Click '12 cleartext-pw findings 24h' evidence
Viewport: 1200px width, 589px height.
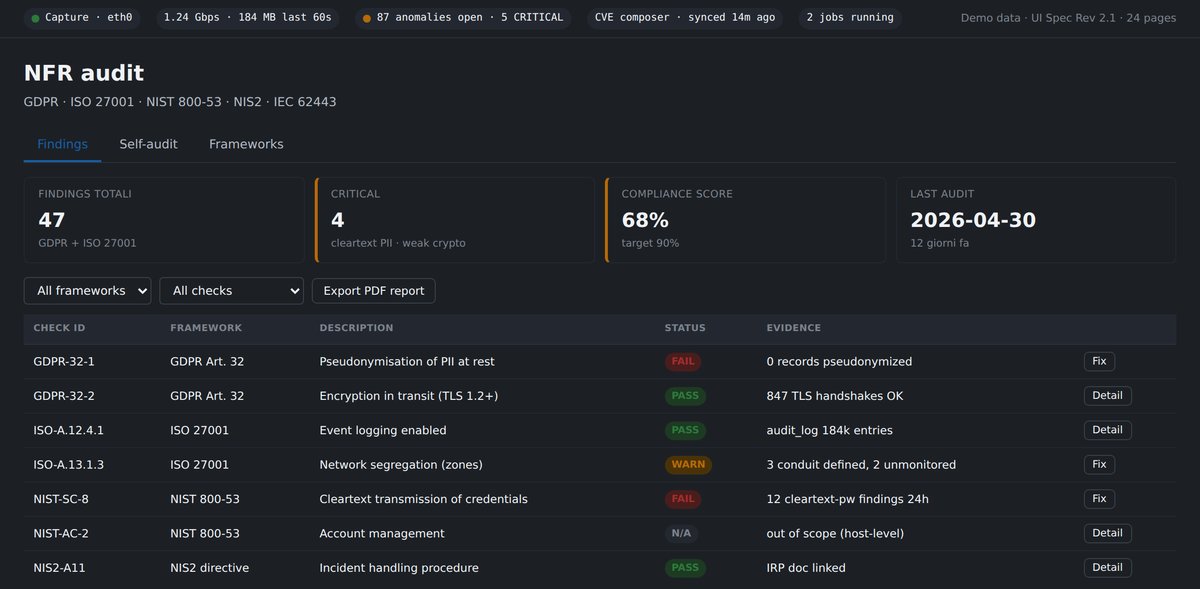848,499
